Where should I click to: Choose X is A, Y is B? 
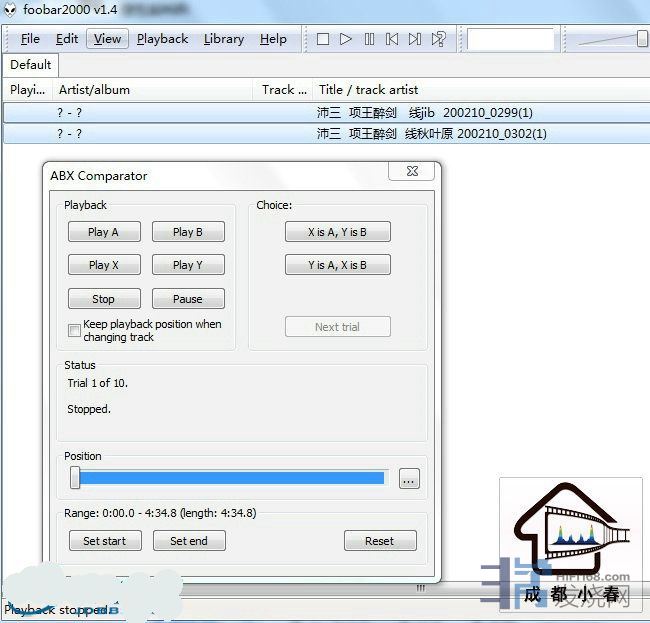click(337, 232)
